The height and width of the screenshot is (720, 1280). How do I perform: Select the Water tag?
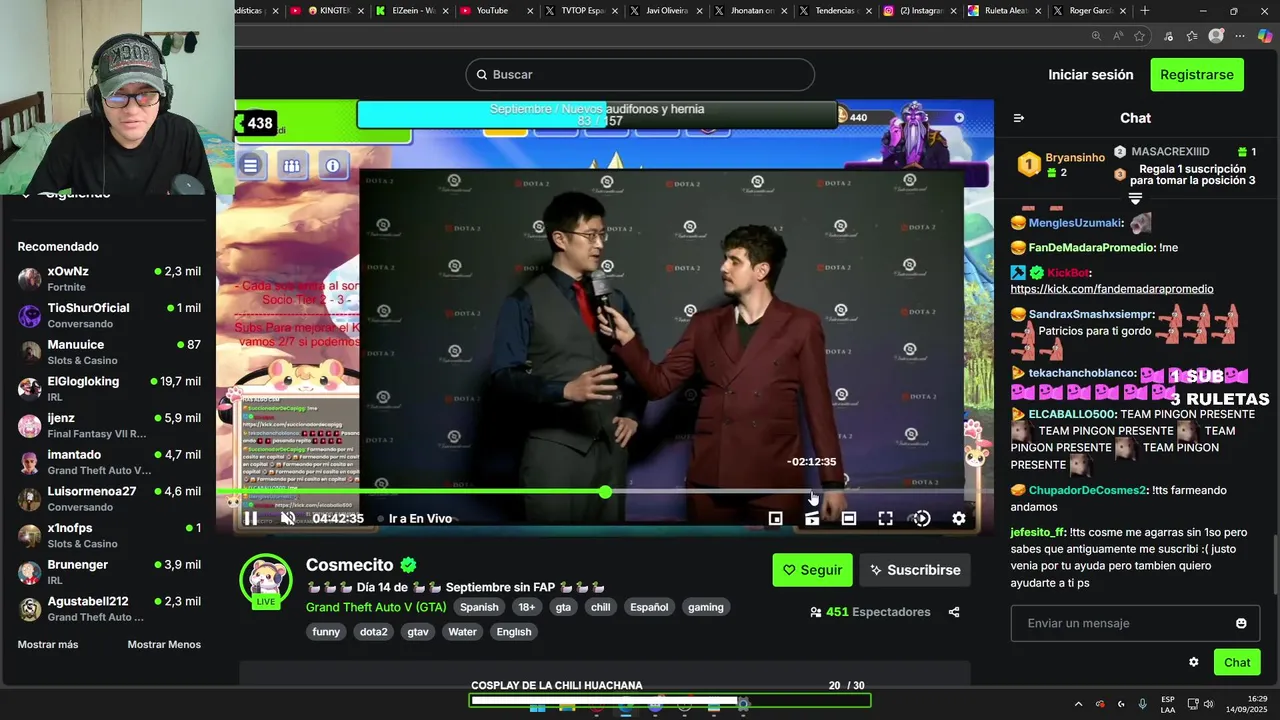[462, 632]
